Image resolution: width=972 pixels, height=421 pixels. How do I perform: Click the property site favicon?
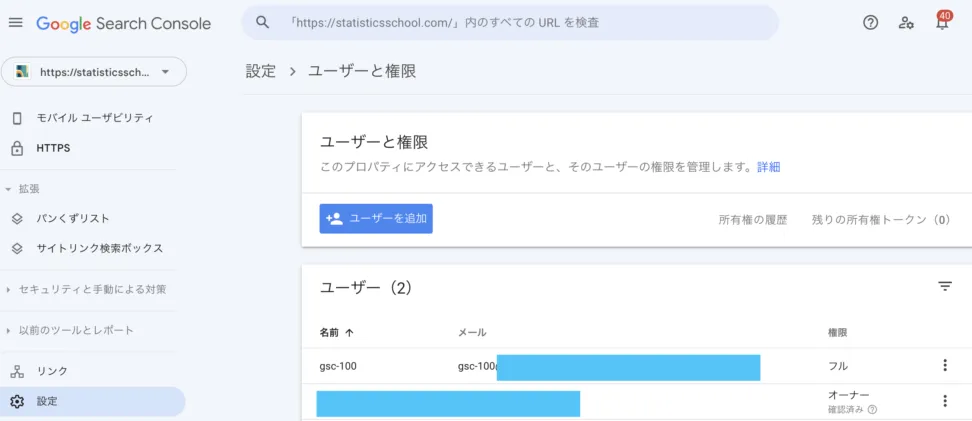coord(22,72)
